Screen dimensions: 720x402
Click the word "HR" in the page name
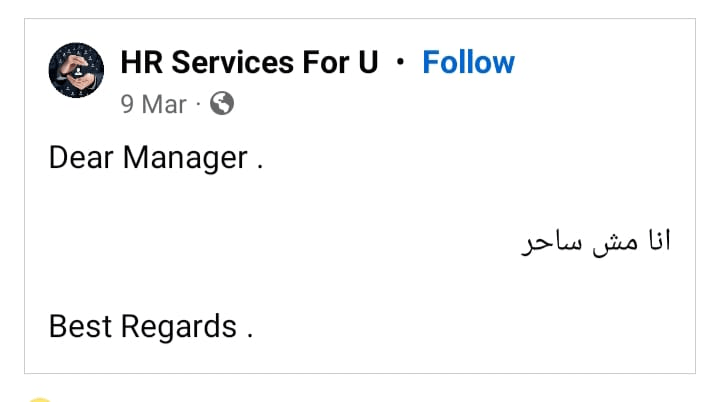pyautogui.click(x=142, y=62)
